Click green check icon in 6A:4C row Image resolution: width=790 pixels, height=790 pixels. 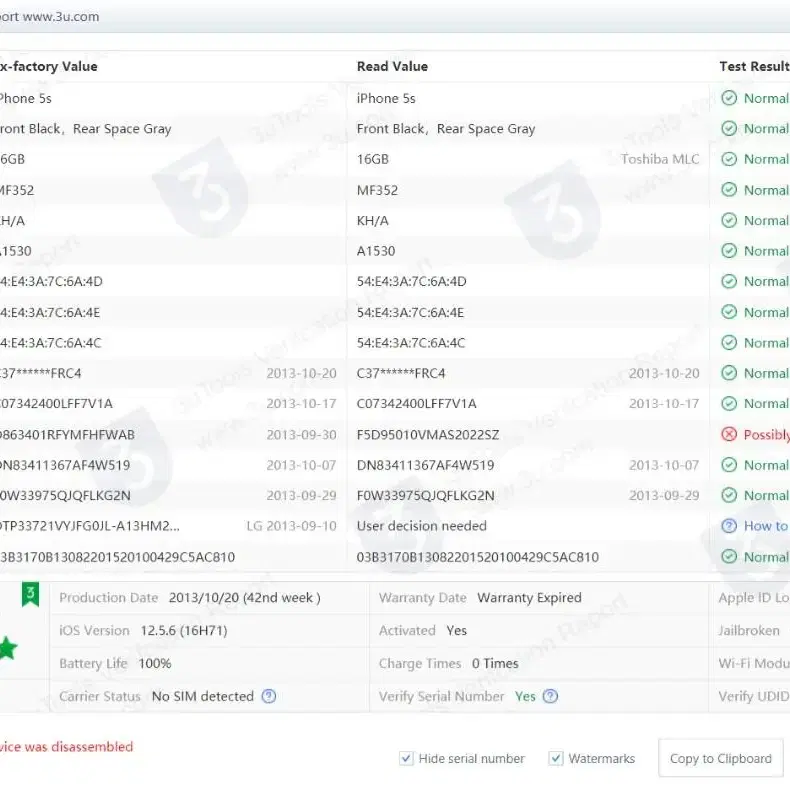[x=729, y=343]
